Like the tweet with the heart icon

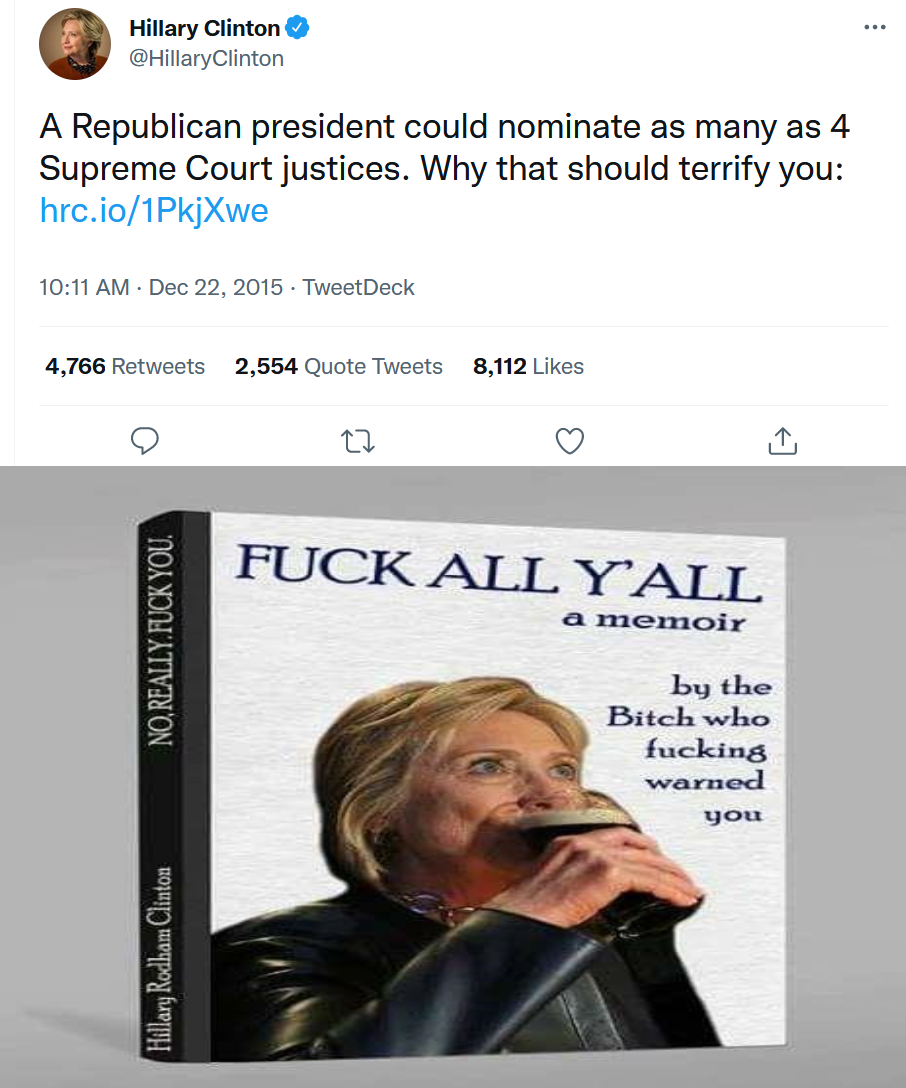(x=569, y=440)
